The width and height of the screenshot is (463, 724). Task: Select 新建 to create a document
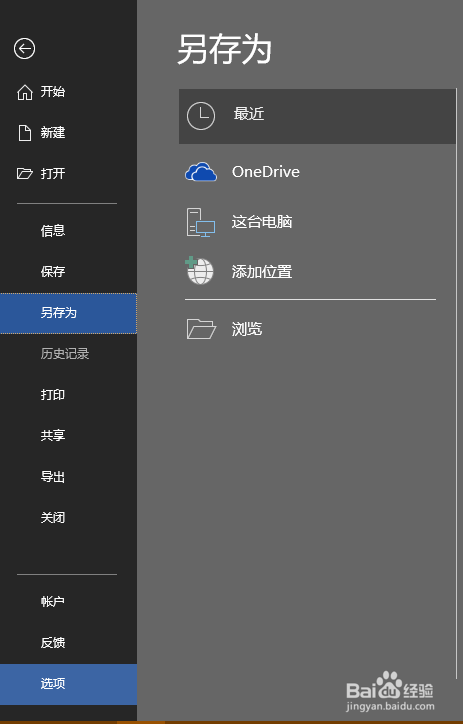[68, 133]
